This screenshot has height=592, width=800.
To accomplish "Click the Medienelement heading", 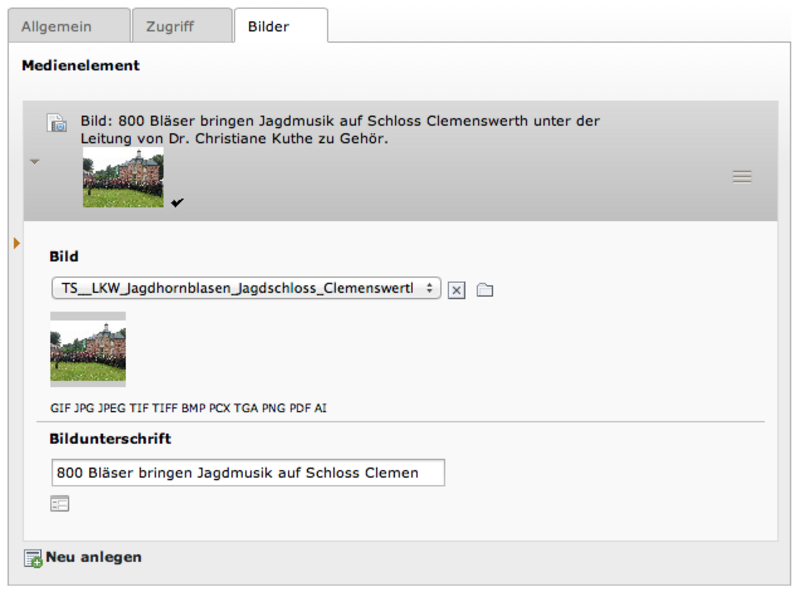I will point(81,65).
